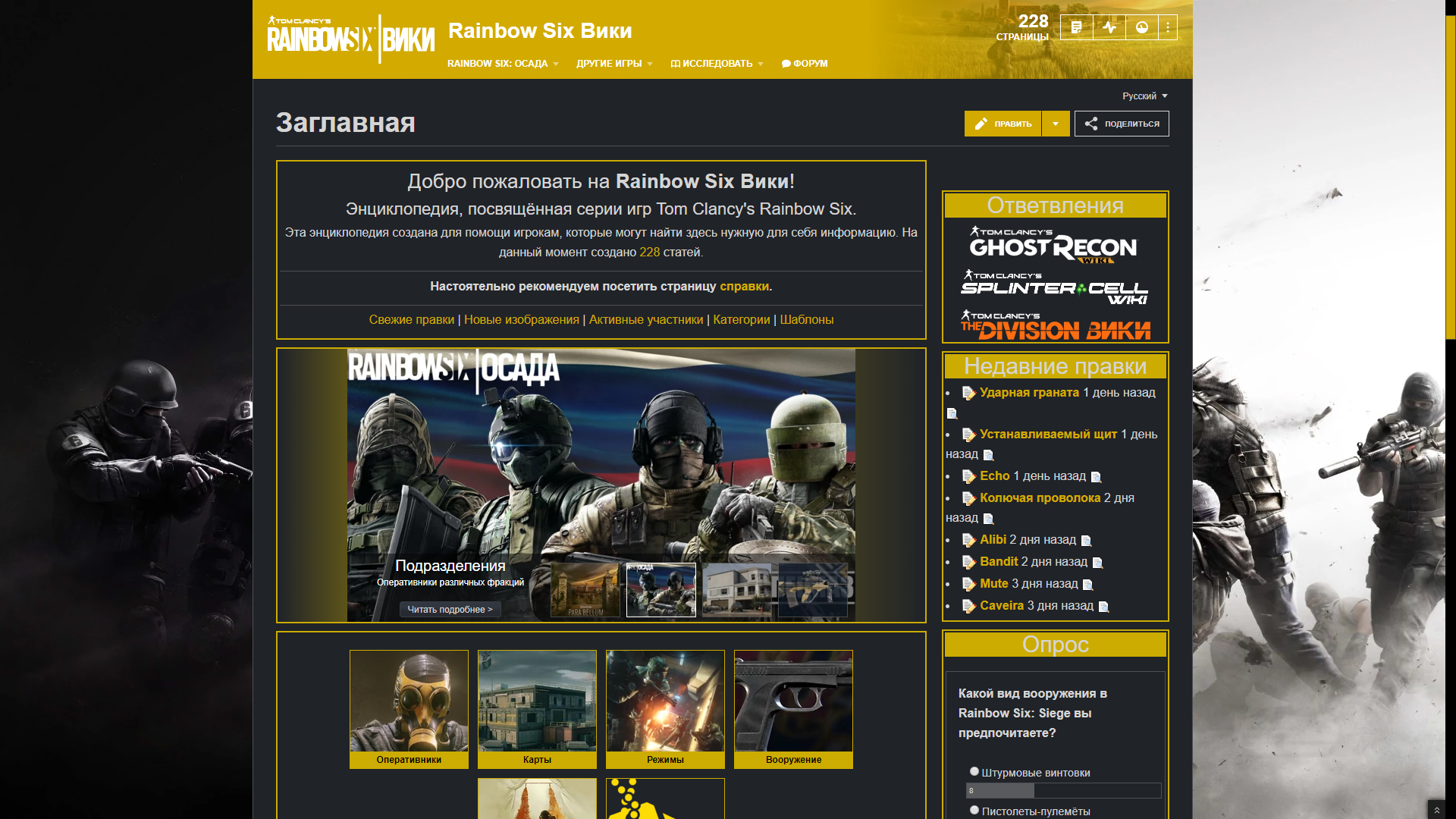
Task: Open the Русский language dropdown
Action: point(1145,96)
